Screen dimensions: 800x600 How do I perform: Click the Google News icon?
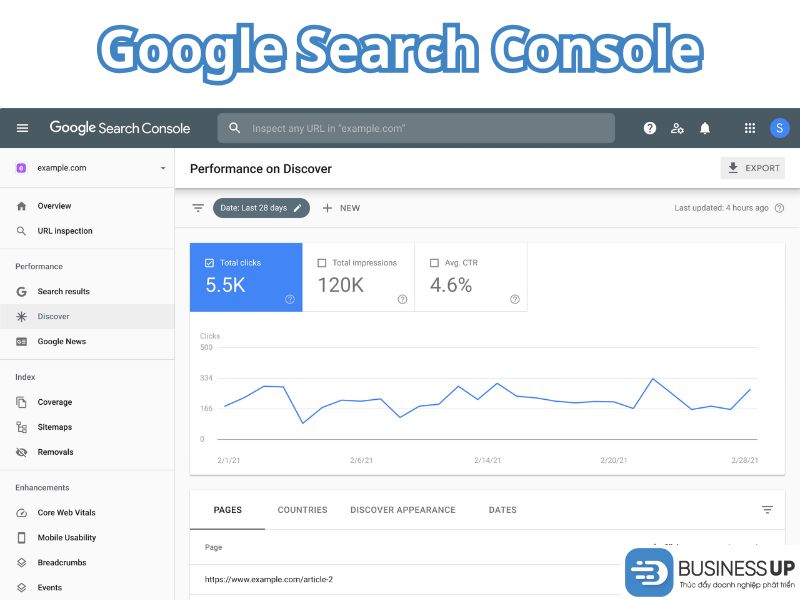21,341
